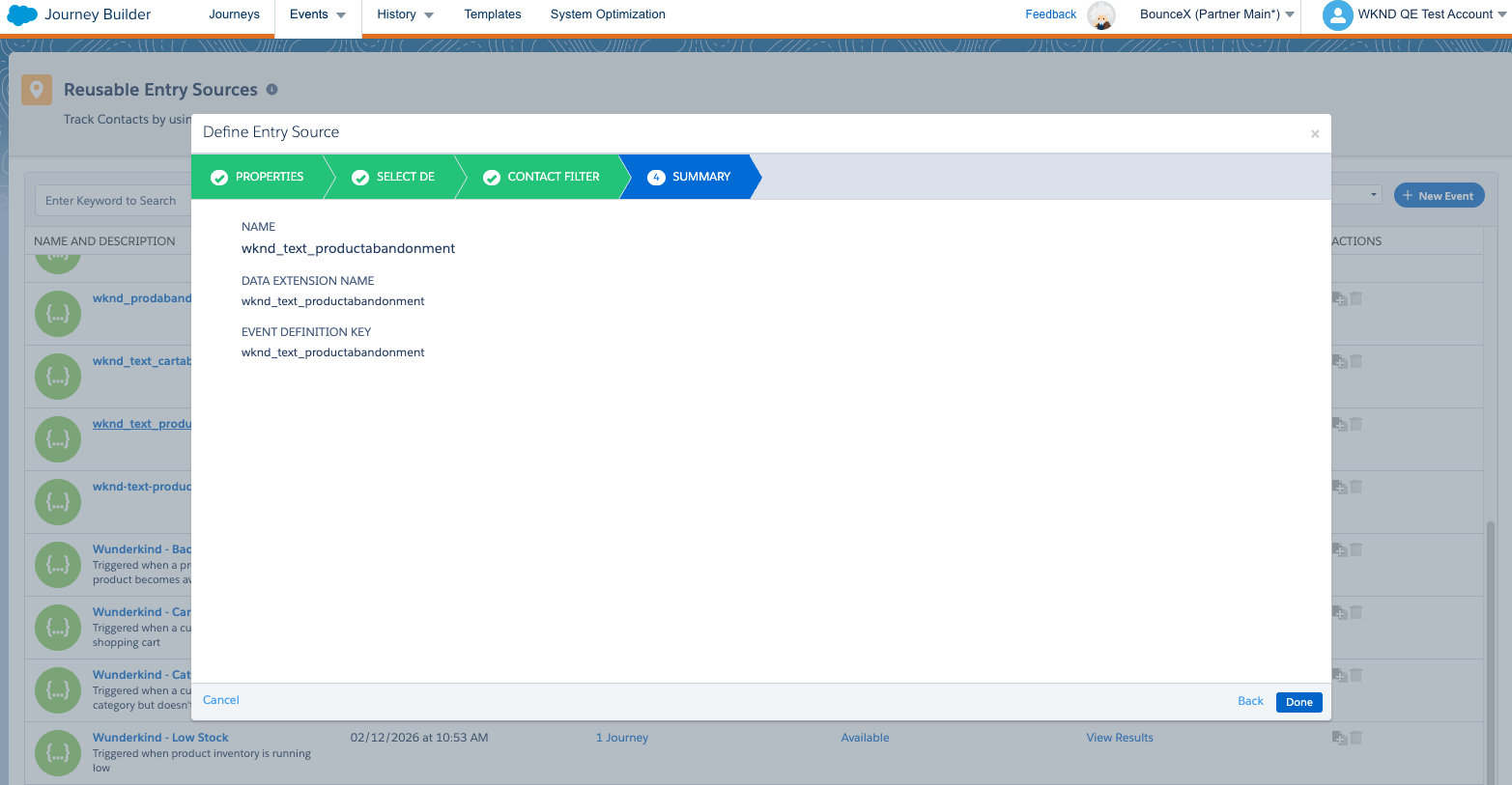Click the Available status for Low Stock
The height and width of the screenshot is (785, 1512).
point(865,738)
